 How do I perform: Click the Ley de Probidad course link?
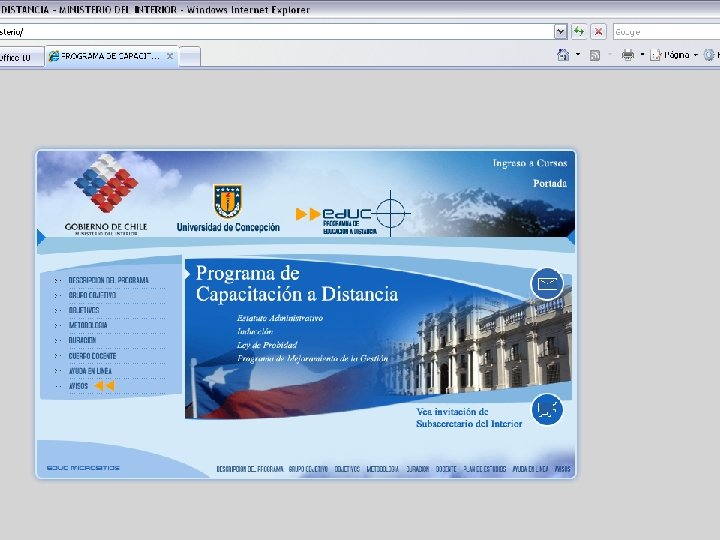pyautogui.click(x=267, y=345)
